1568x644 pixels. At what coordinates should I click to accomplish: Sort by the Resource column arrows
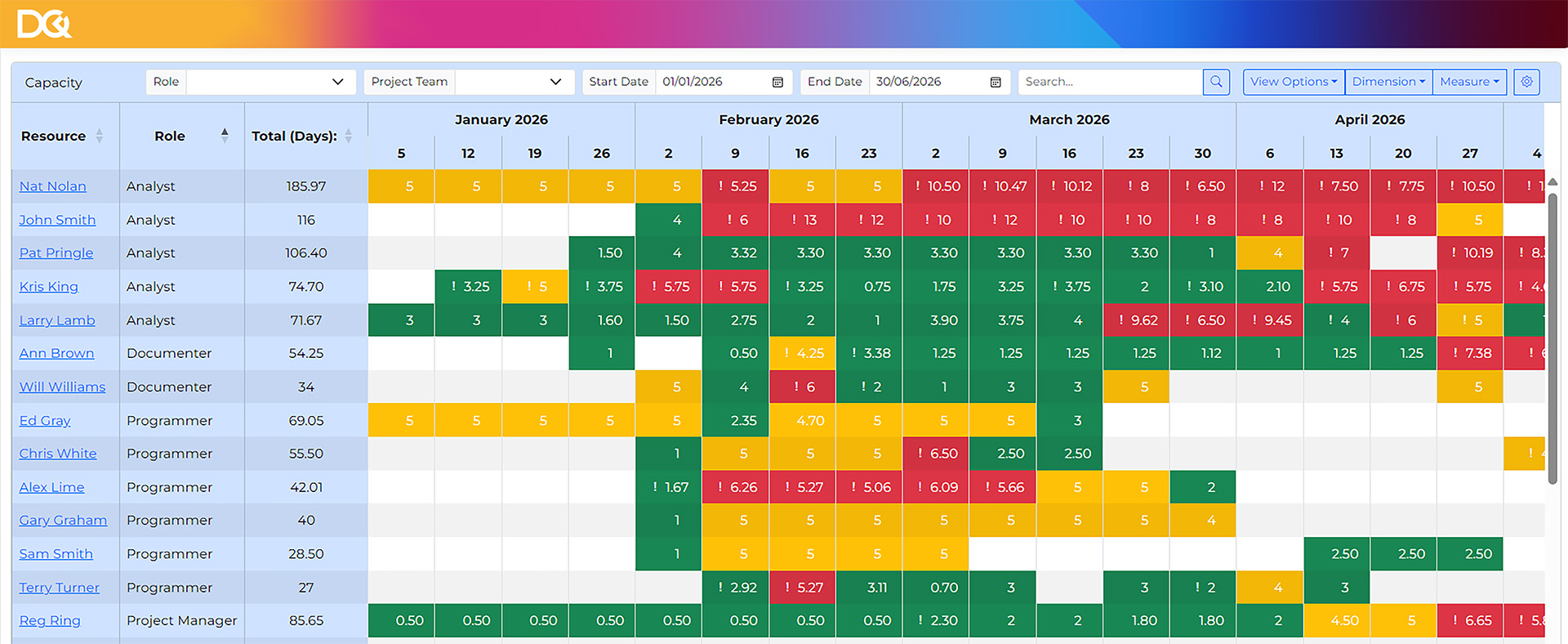(100, 136)
